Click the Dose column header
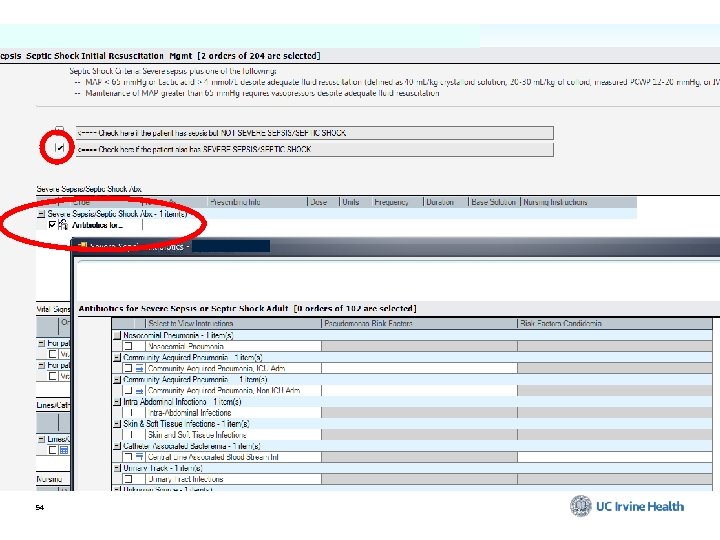 323,202
